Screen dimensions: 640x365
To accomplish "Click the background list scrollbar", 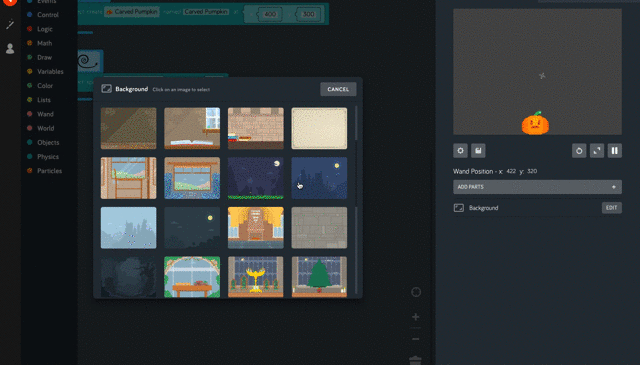I will (x=356, y=122).
